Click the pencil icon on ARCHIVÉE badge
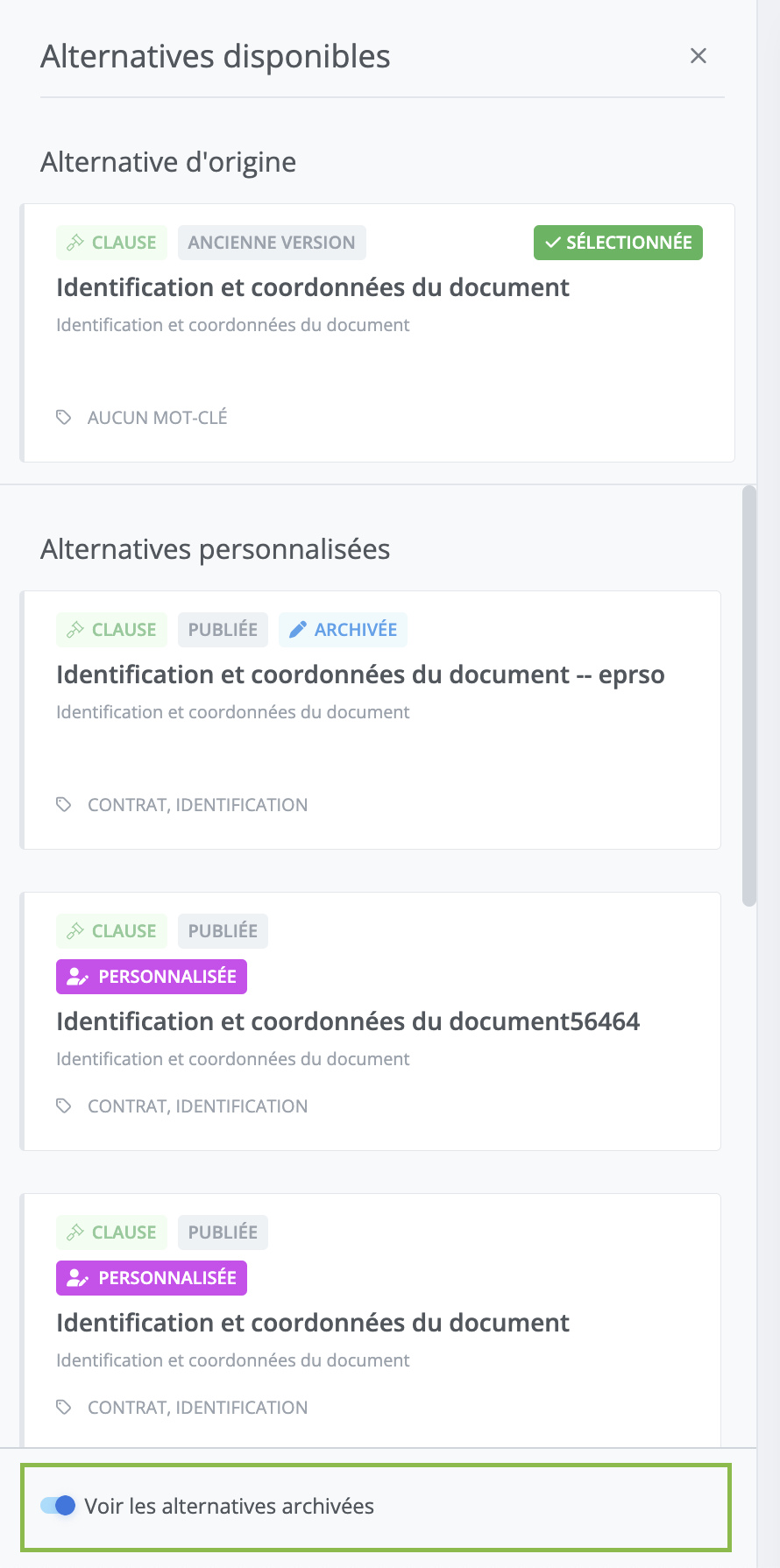The height and width of the screenshot is (1568, 780). pos(298,630)
